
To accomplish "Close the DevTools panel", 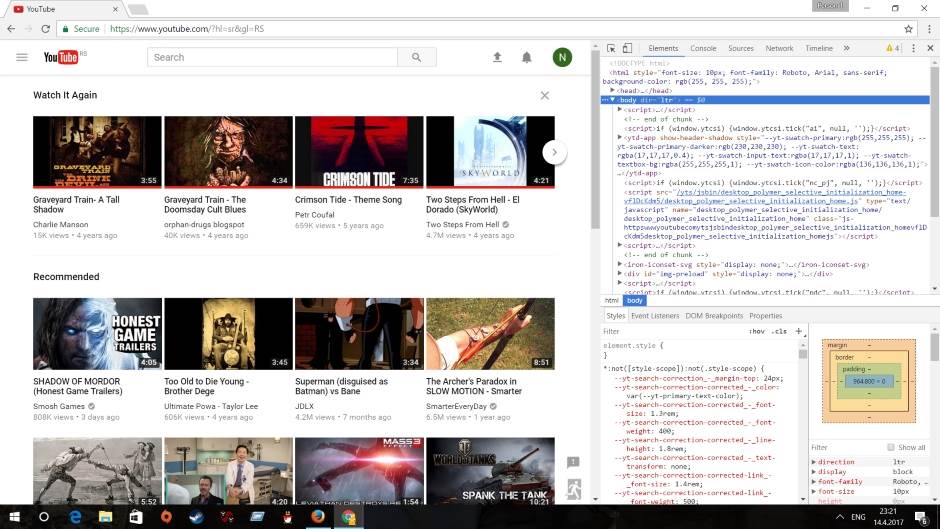I will tap(930, 48).
